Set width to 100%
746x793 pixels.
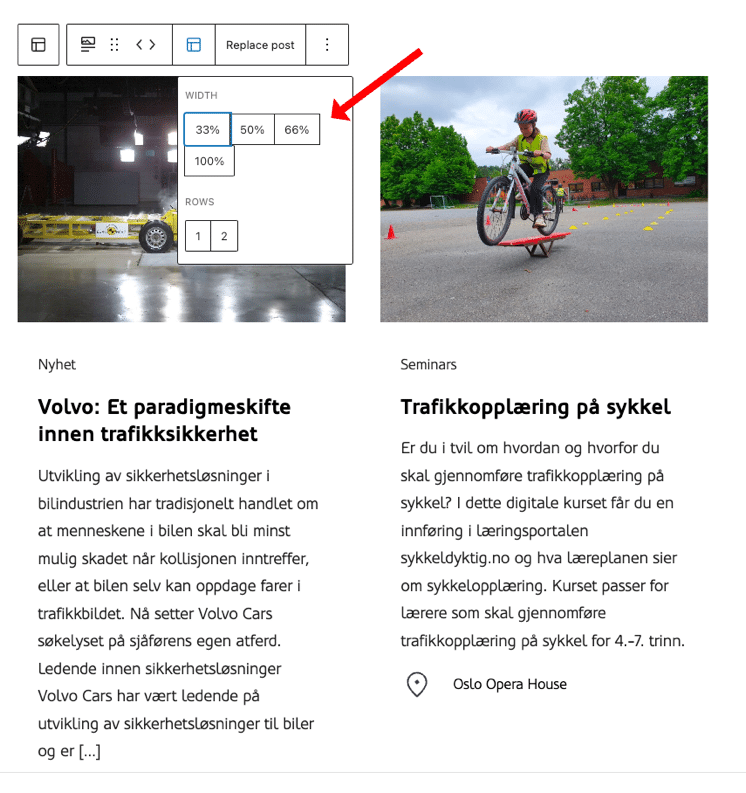tap(209, 161)
